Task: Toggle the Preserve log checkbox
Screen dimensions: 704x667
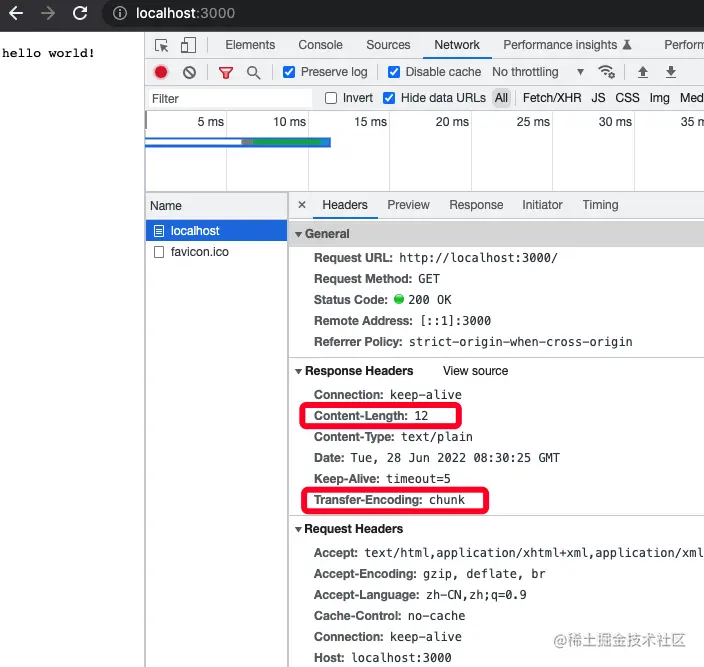Action: coord(289,72)
